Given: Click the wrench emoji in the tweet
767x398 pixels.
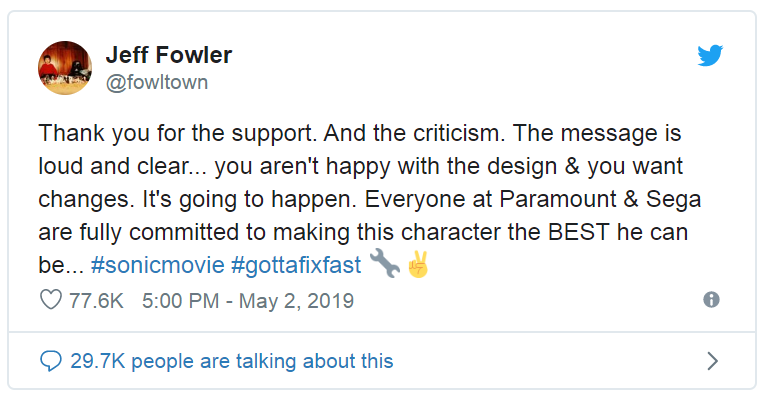Looking at the screenshot, I should 384,264.
